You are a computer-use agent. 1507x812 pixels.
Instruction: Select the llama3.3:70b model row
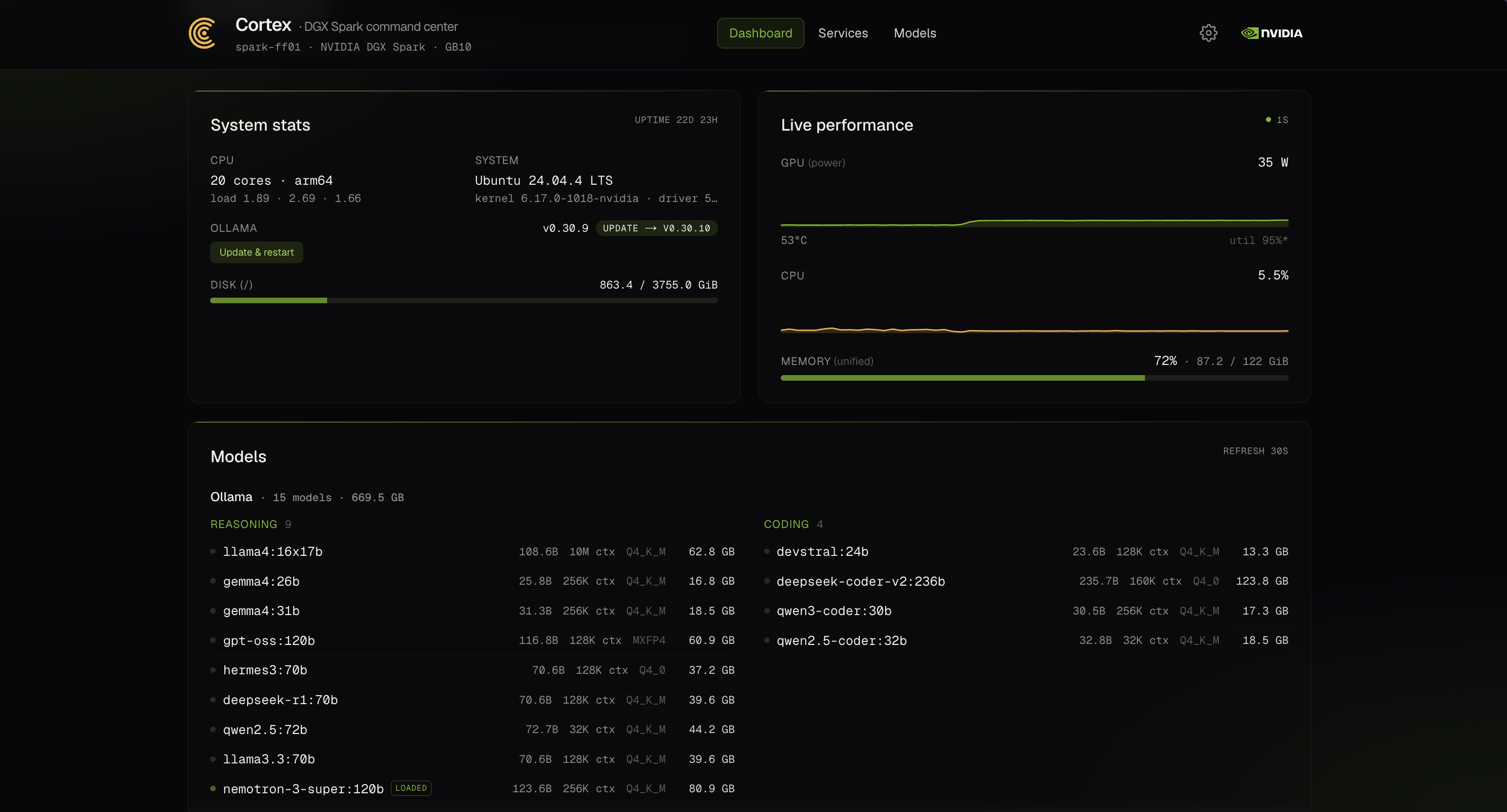[472, 759]
